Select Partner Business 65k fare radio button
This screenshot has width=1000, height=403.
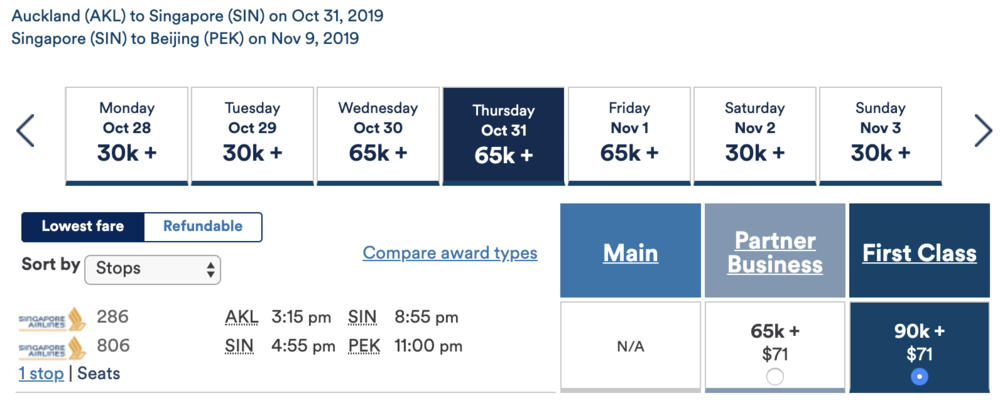click(x=775, y=377)
